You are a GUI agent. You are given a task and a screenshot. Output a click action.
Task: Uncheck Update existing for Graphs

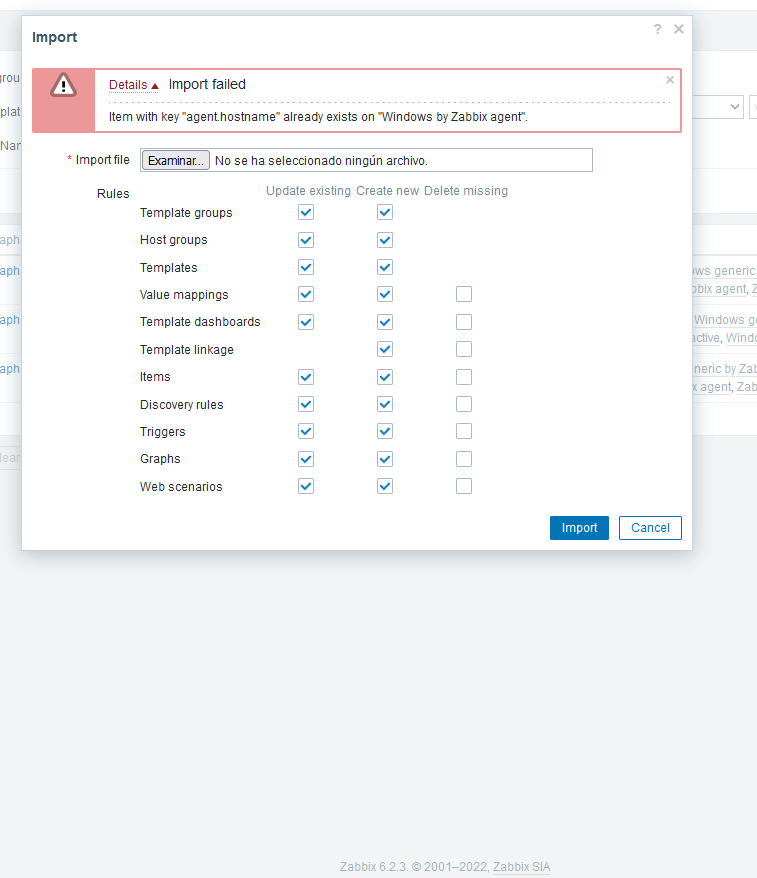(306, 459)
